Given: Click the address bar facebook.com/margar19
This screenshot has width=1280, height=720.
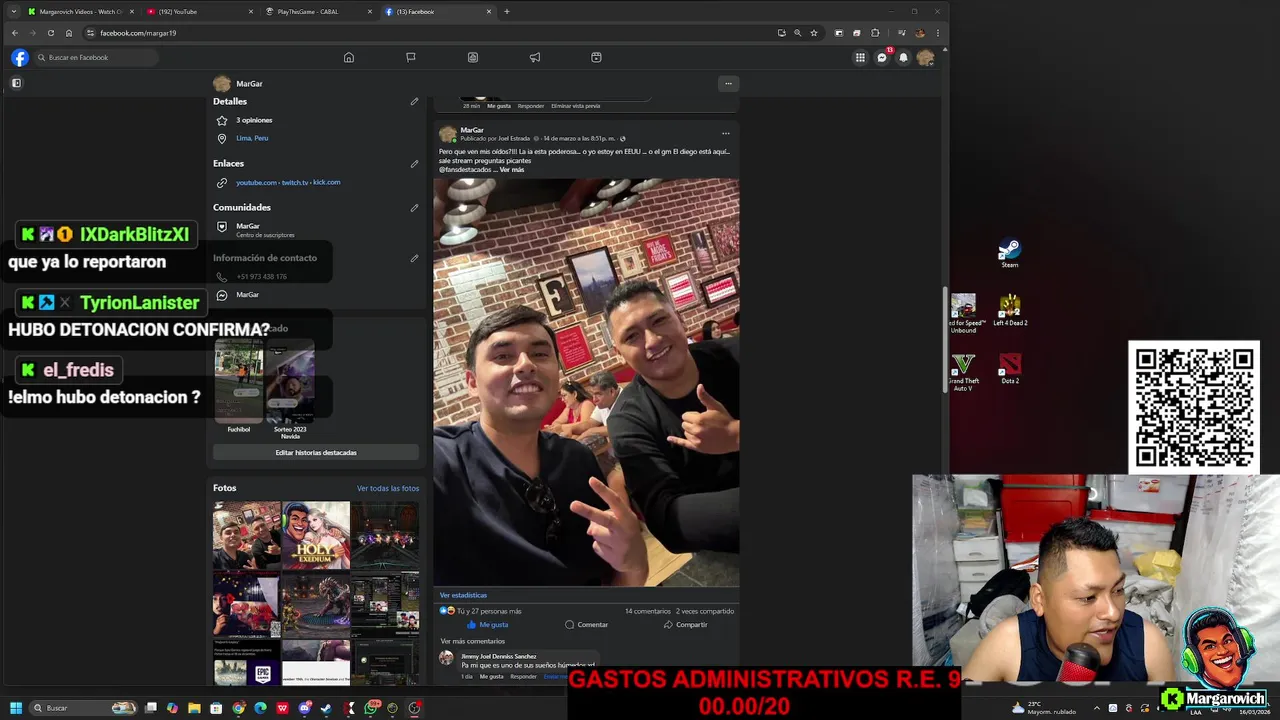Looking at the screenshot, I should pyautogui.click(x=138, y=33).
